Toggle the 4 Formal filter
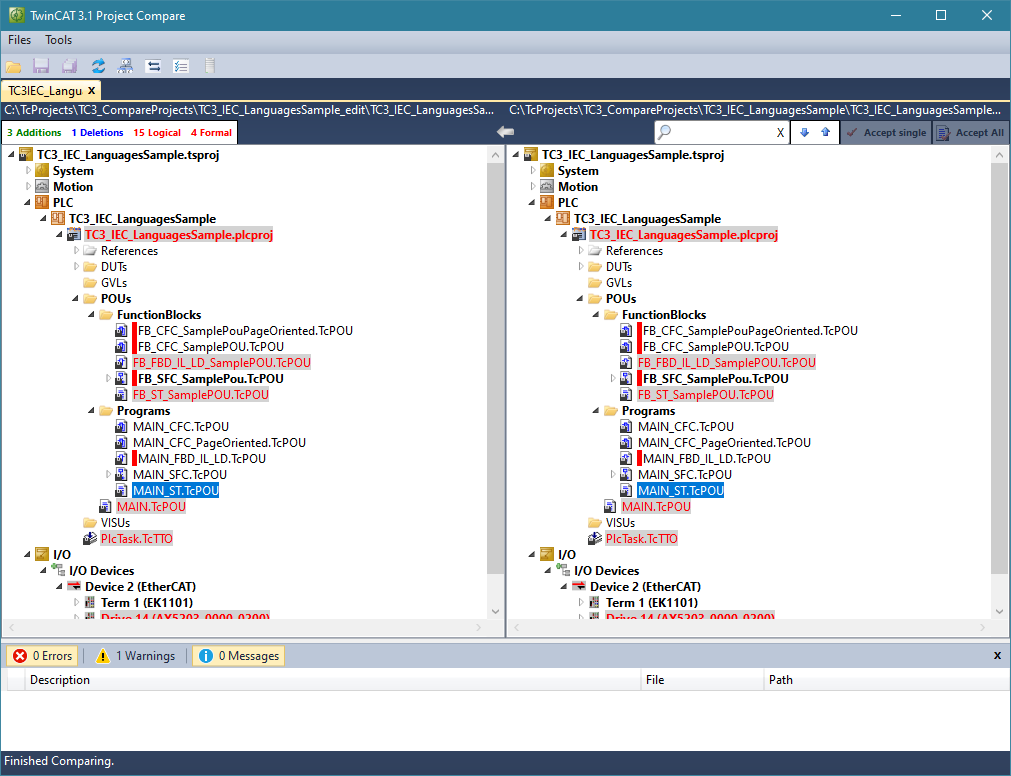This screenshot has width=1011, height=776. [211, 132]
